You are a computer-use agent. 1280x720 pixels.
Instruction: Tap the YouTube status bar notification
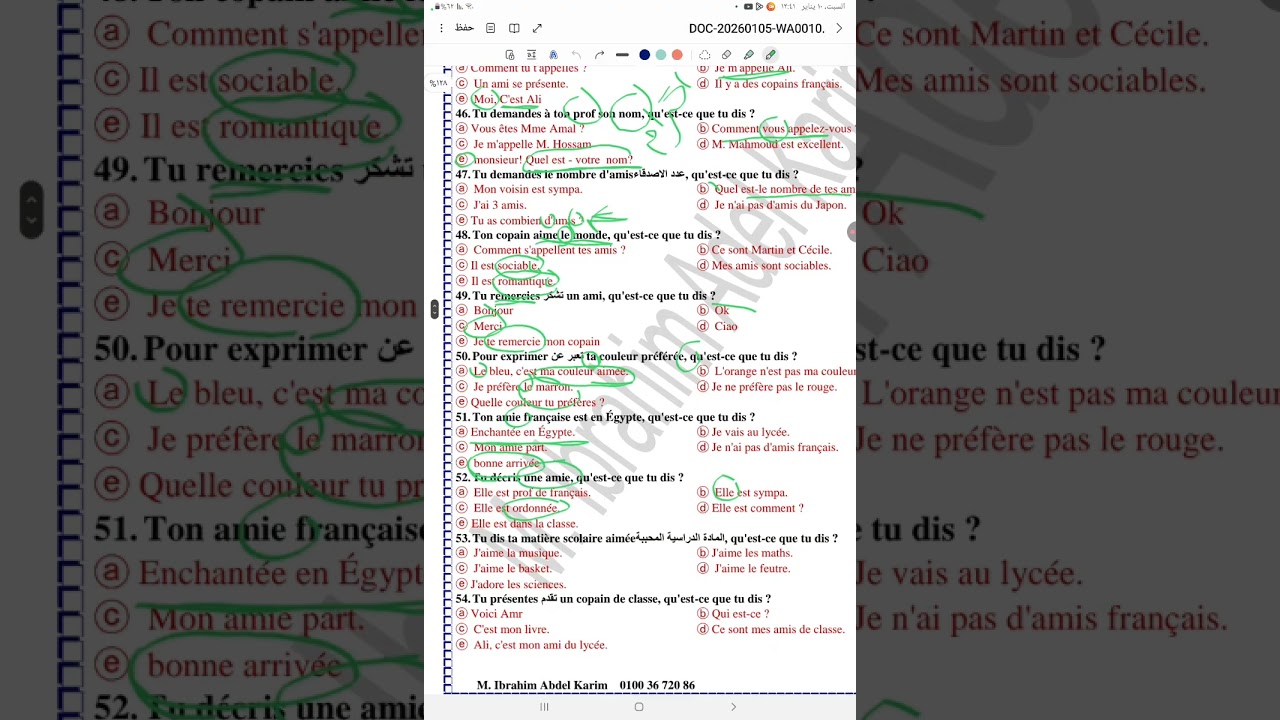[x=748, y=7]
